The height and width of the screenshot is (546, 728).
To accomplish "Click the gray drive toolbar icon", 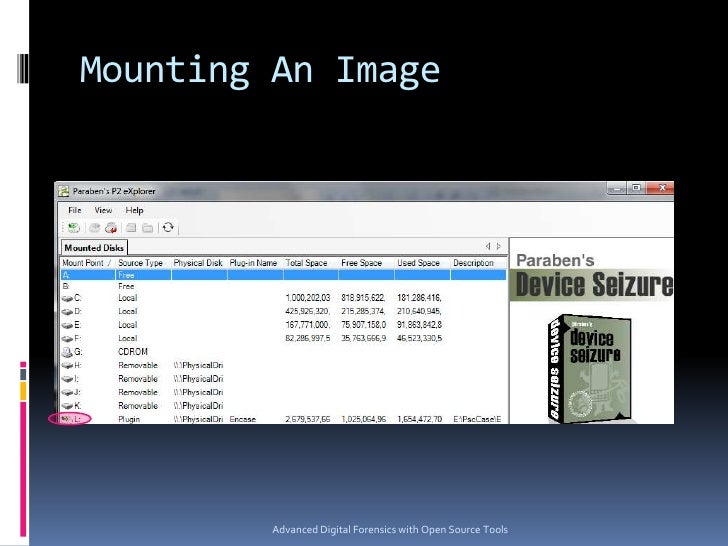I will pyautogui.click(x=131, y=228).
